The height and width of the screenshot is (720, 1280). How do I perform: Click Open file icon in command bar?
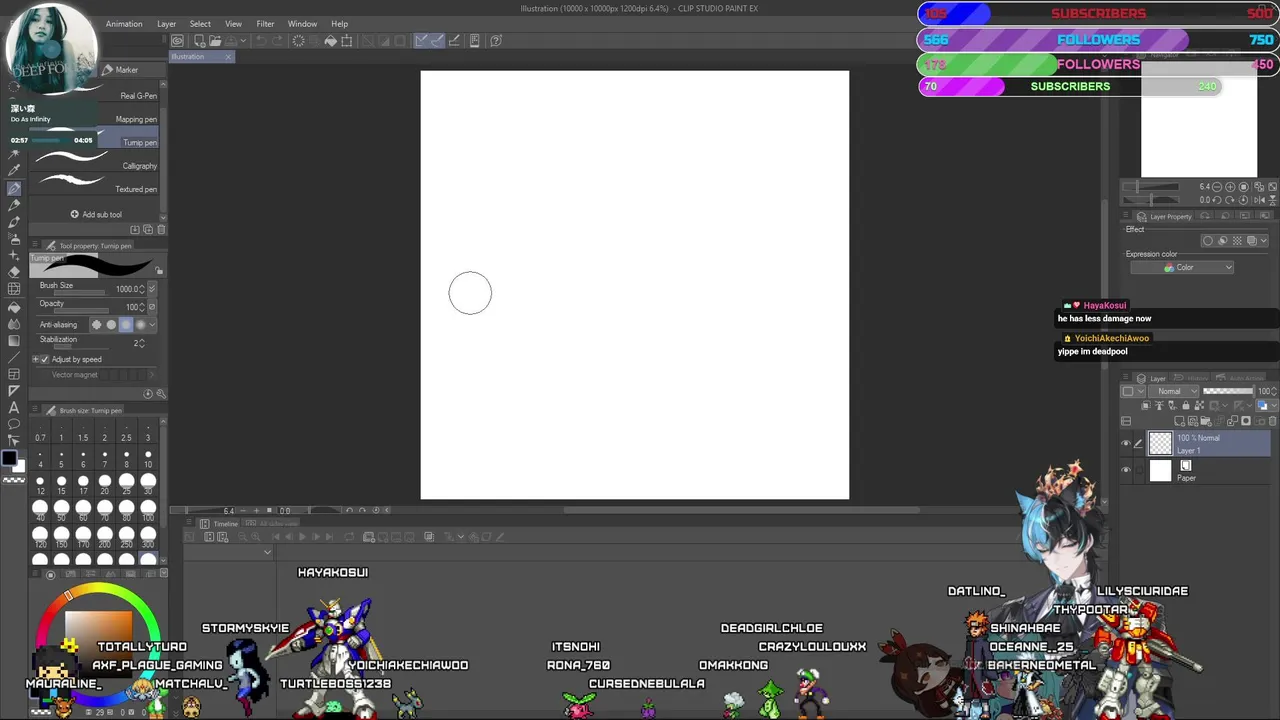coord(216,41)
